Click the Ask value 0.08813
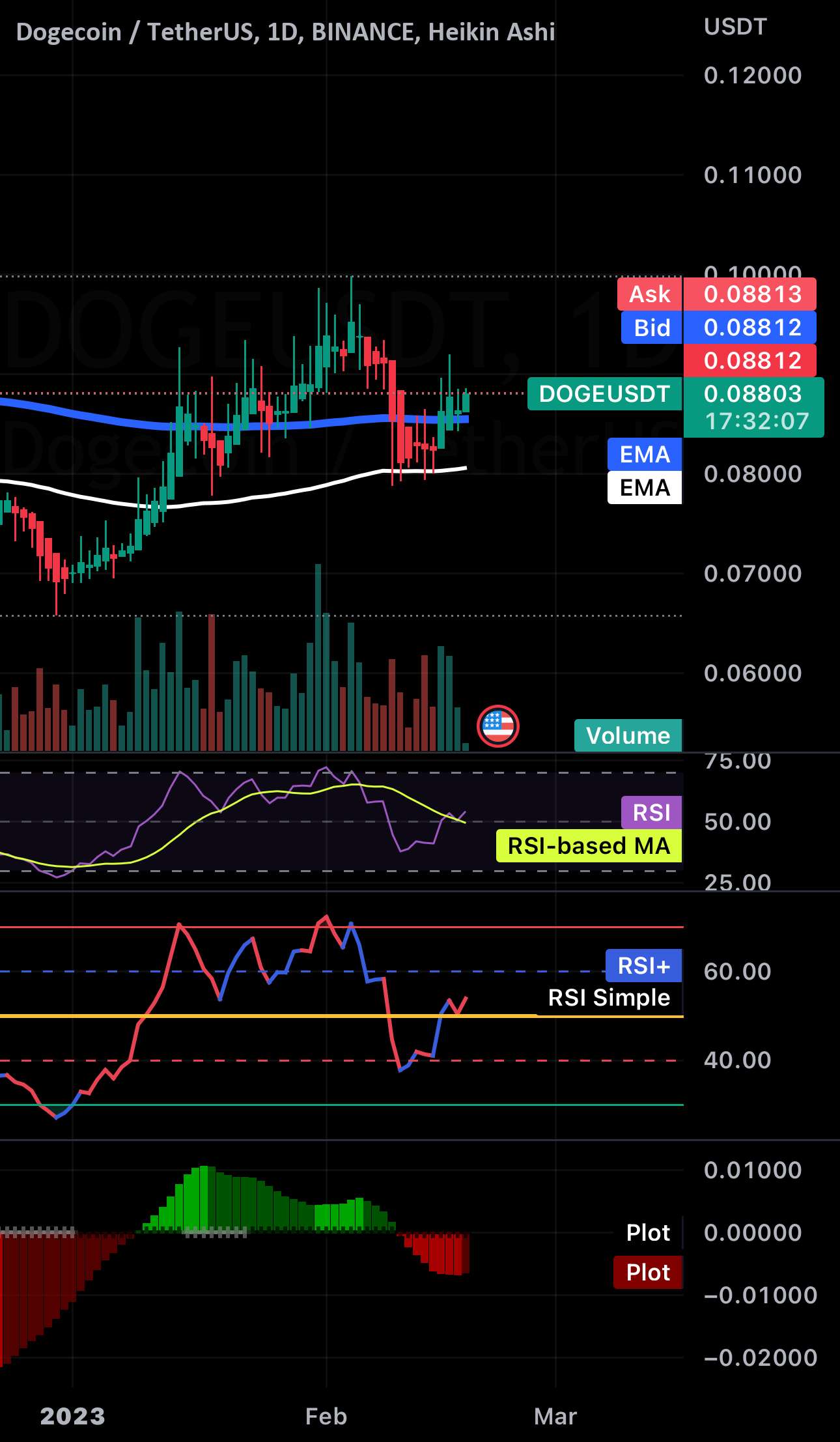 coord(750,294)
